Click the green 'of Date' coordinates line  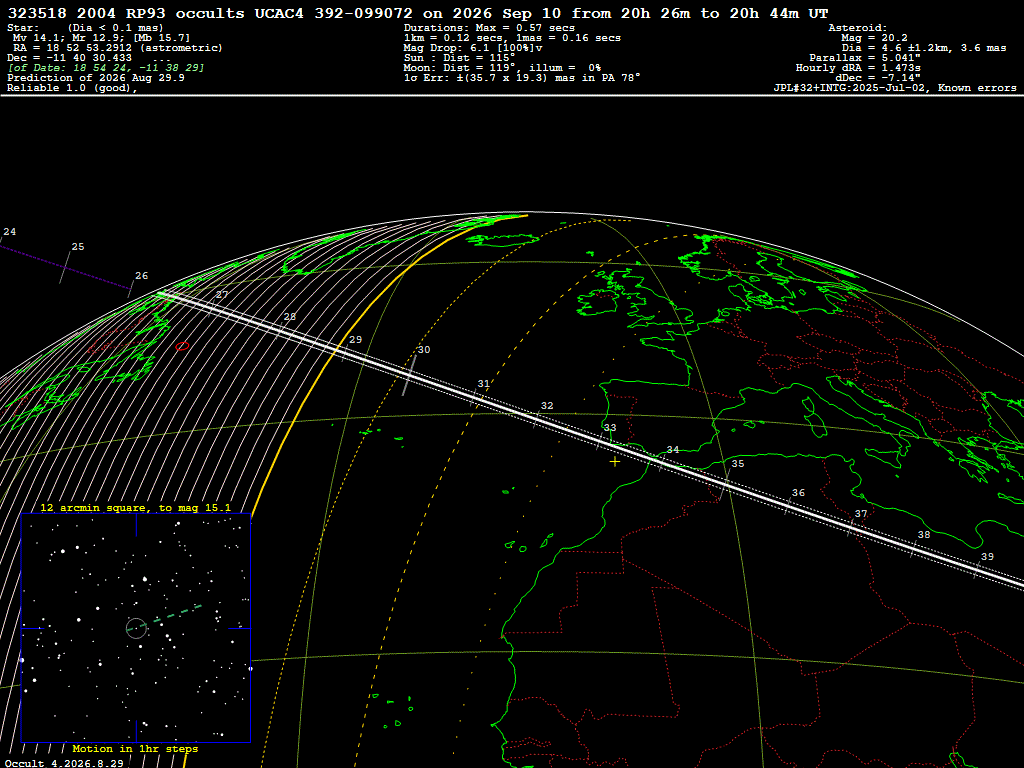pos(106,68)
